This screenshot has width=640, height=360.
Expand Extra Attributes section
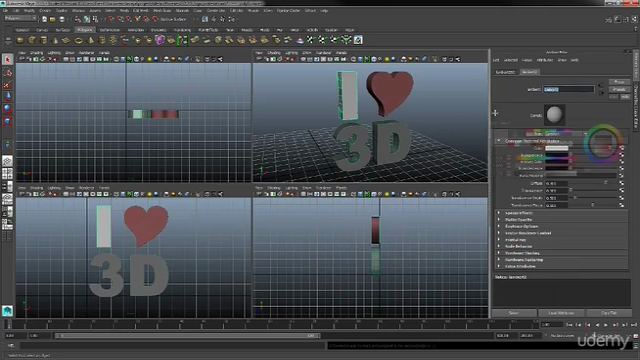(x=498, y=267)
